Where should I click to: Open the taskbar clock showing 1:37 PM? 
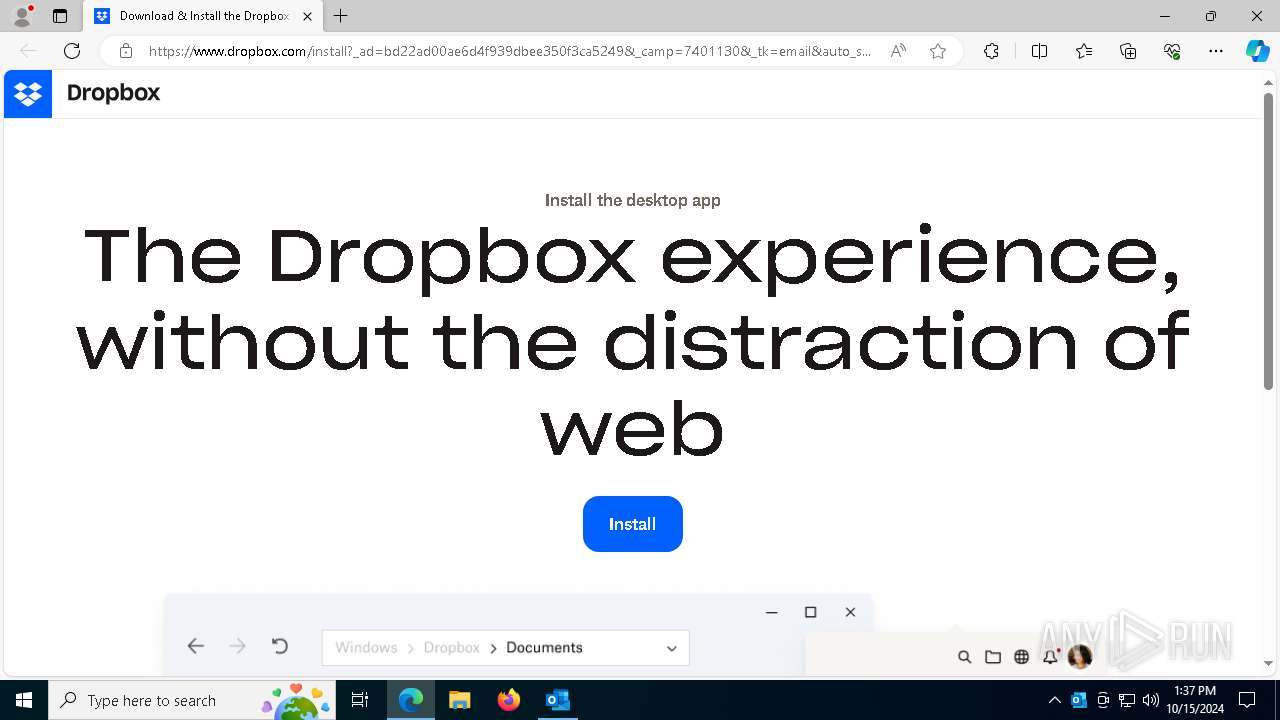click(x=1195, y=700)
